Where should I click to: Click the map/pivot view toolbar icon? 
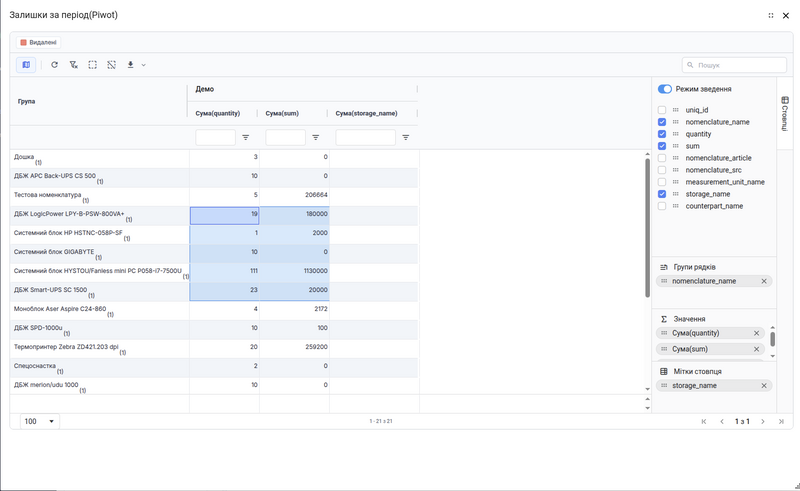pos(26,65)
